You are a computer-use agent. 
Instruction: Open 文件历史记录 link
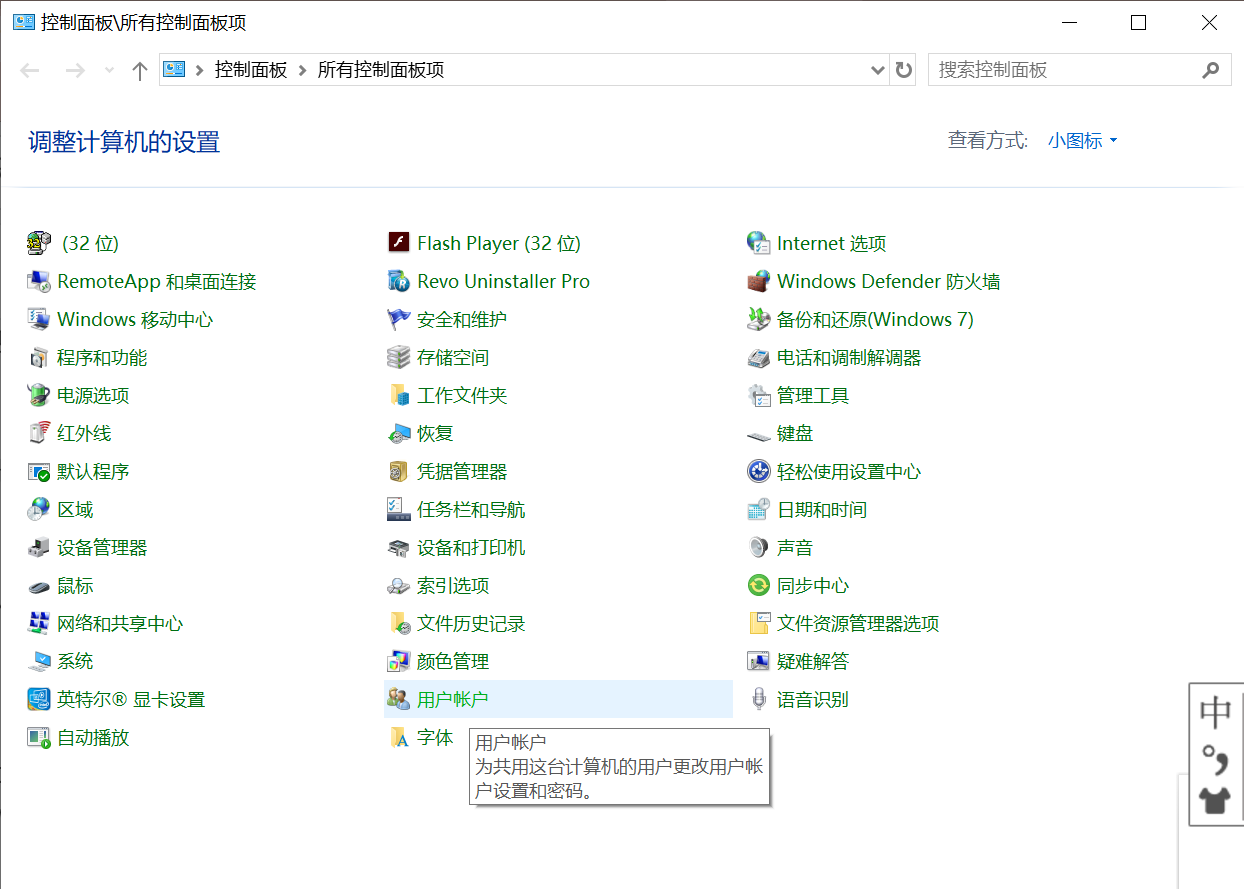click(x=471, y=623)
